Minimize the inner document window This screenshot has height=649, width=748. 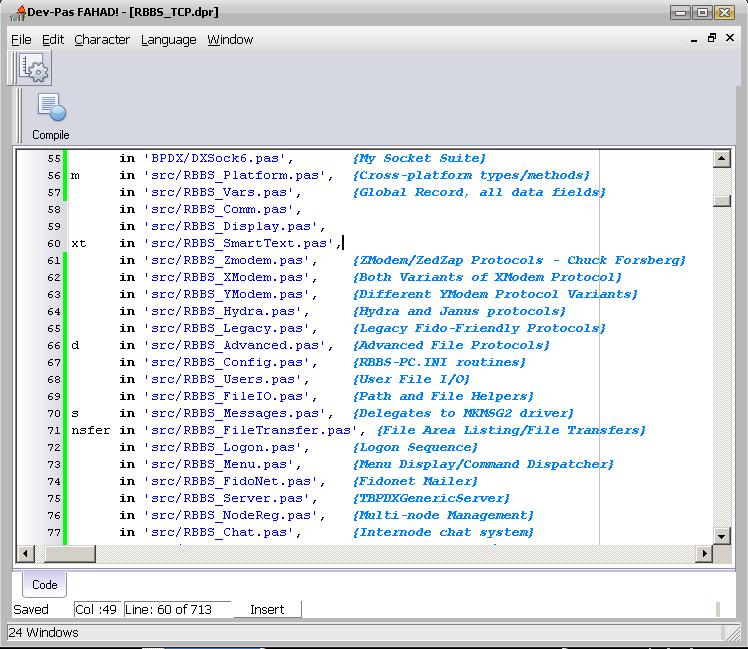pyautogui.click(x=693, y=38)
